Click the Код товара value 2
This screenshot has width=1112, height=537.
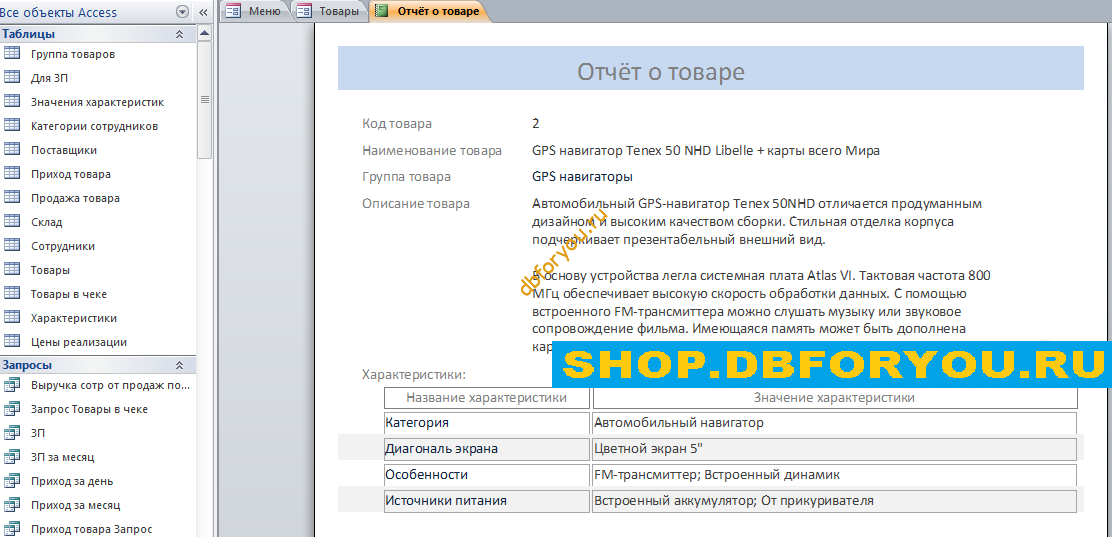click(x=536, y=123)
